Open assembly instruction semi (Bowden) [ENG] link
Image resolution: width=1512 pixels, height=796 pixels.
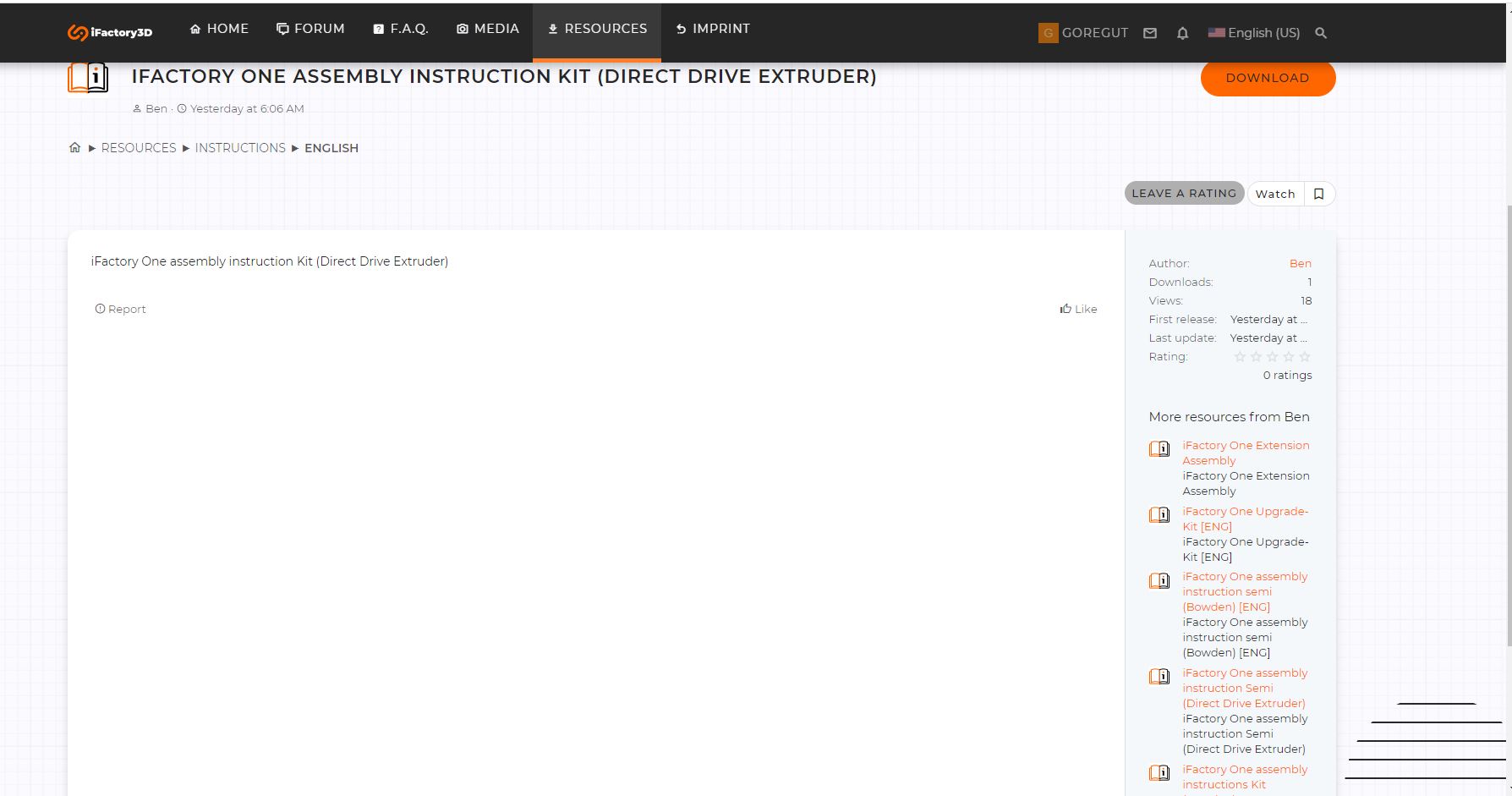coord(1245,591)
